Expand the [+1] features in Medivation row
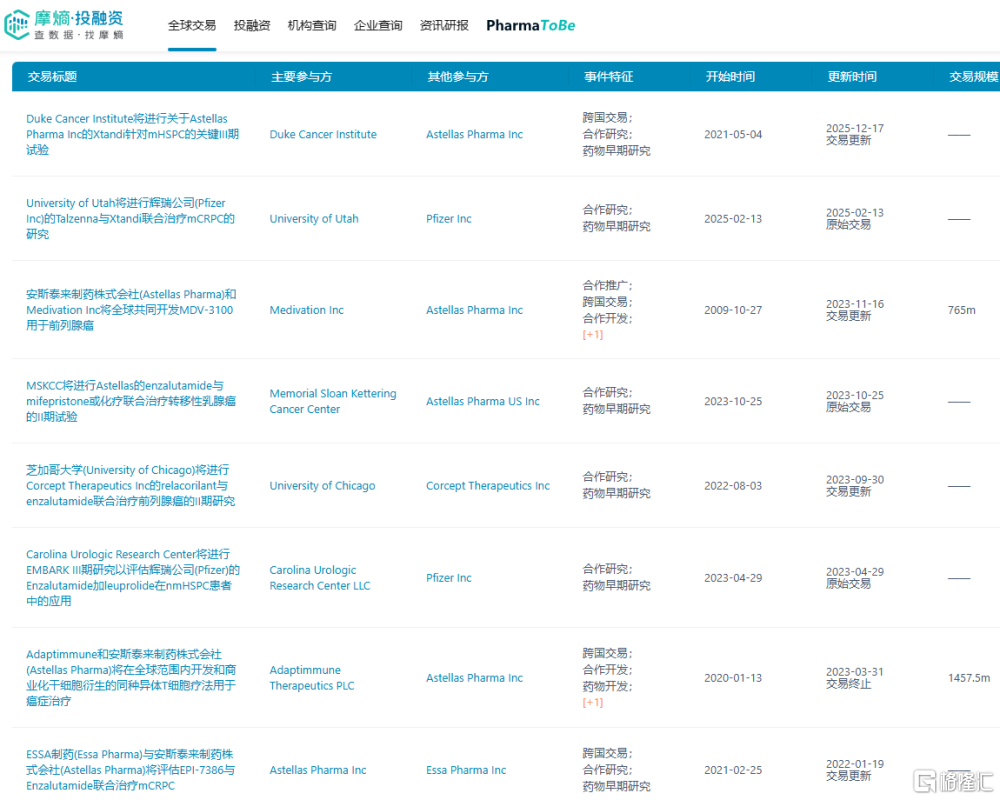Viewport: 1000px width, 800px height. click(592, 334)
